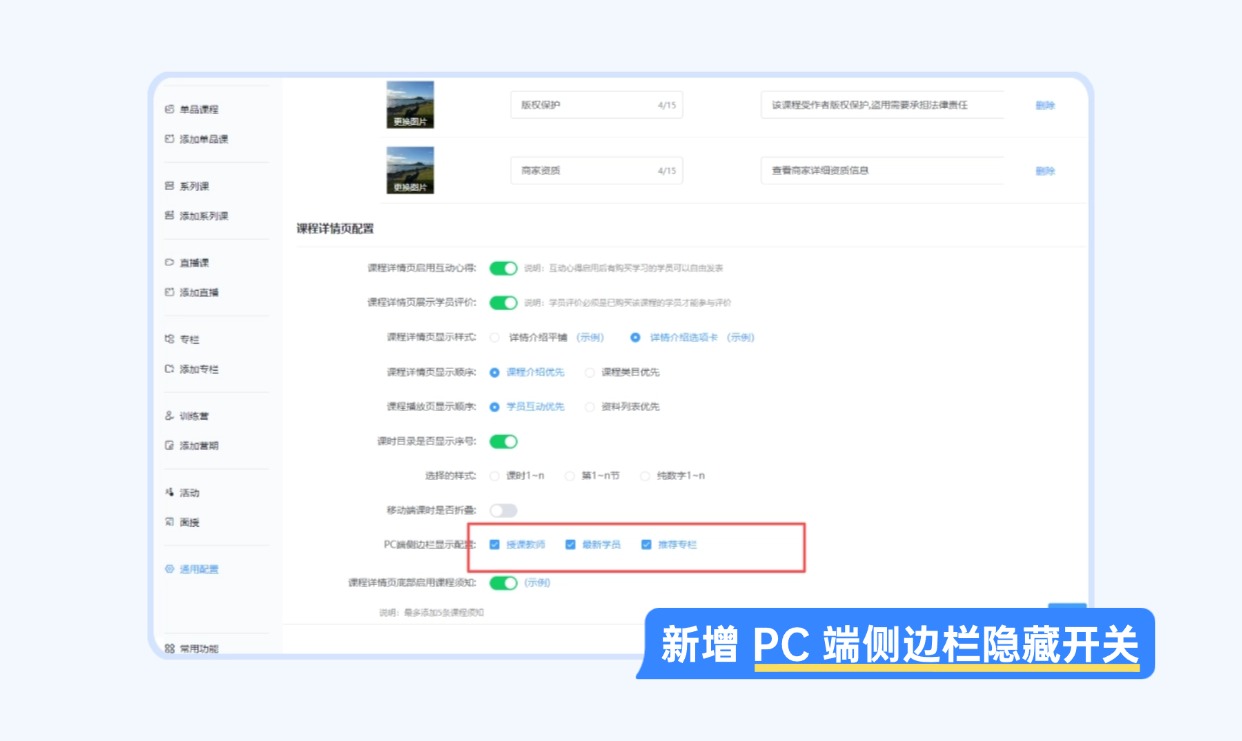The width and height of the screenshot is (1242, 741).
Task: Select 课程类目优先 radio option
Action: 589,372
